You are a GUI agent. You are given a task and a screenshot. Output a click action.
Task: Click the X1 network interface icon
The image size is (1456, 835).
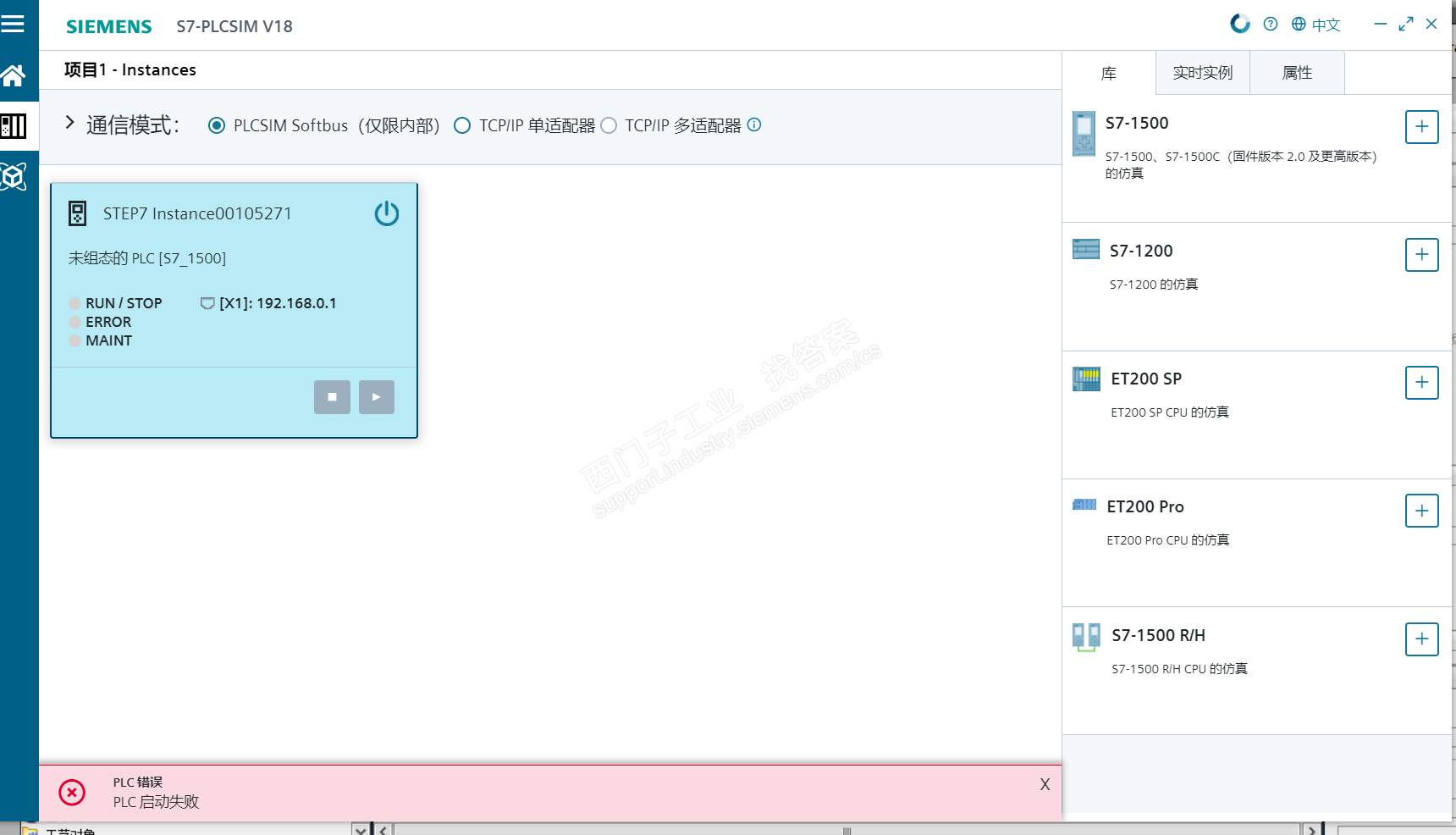[207, 303]
